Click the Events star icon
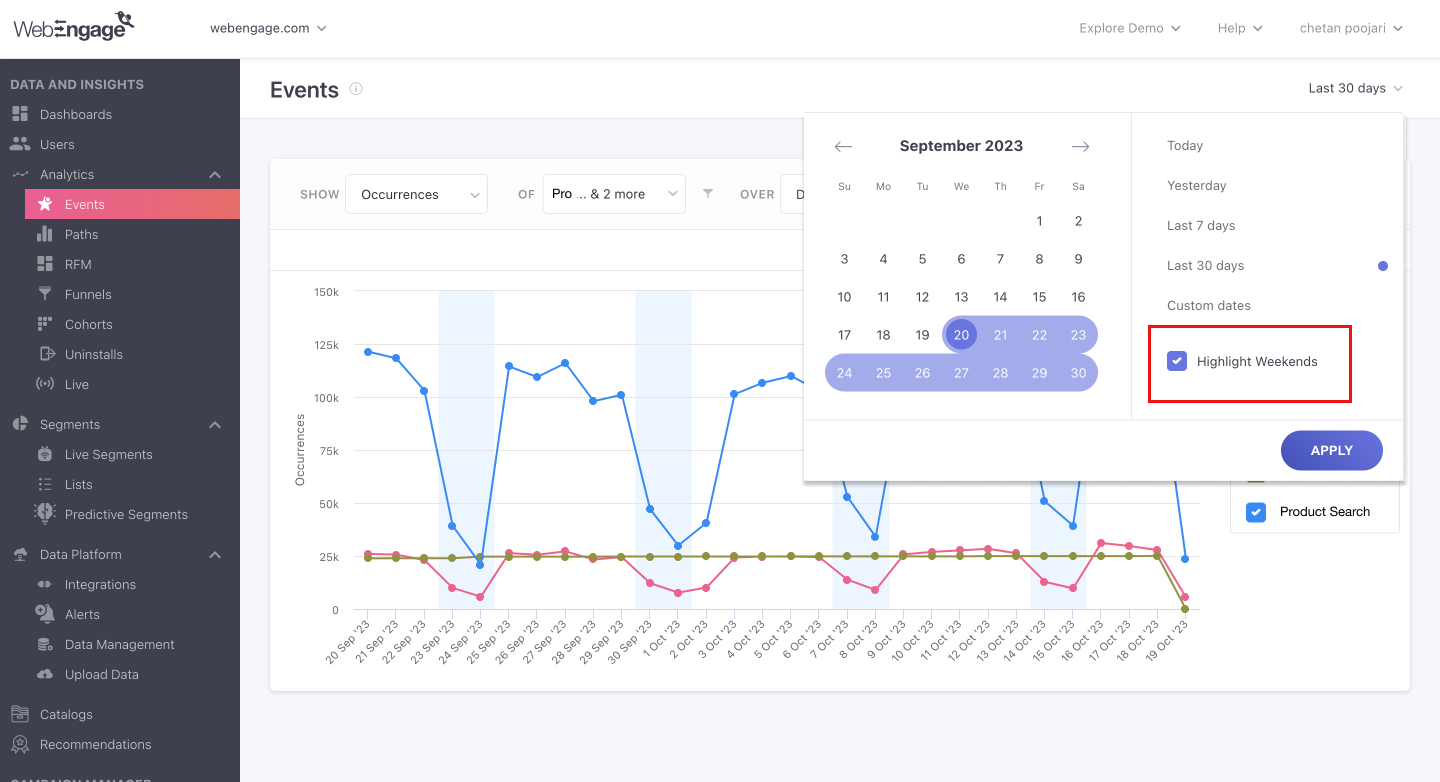This screenshot has width=1440, height=782. [x=45, y=204]
